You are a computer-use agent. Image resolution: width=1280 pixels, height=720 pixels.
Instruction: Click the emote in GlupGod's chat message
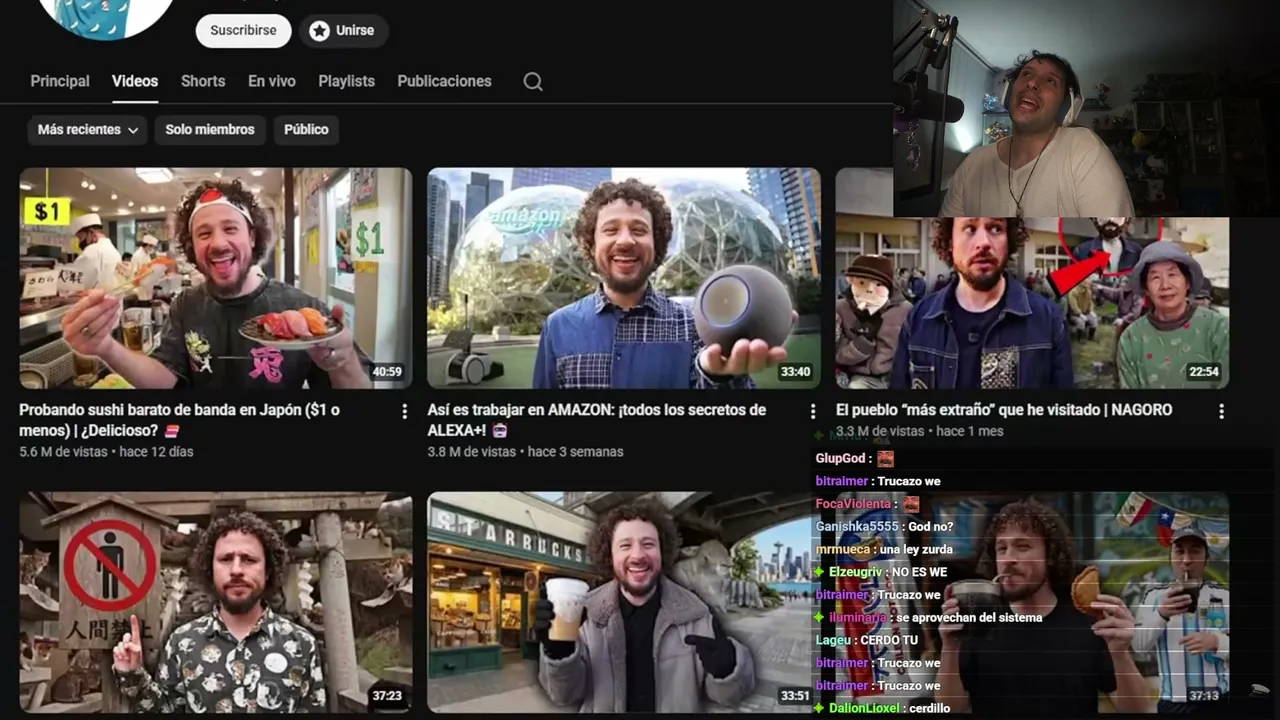(x=885, y=459)
